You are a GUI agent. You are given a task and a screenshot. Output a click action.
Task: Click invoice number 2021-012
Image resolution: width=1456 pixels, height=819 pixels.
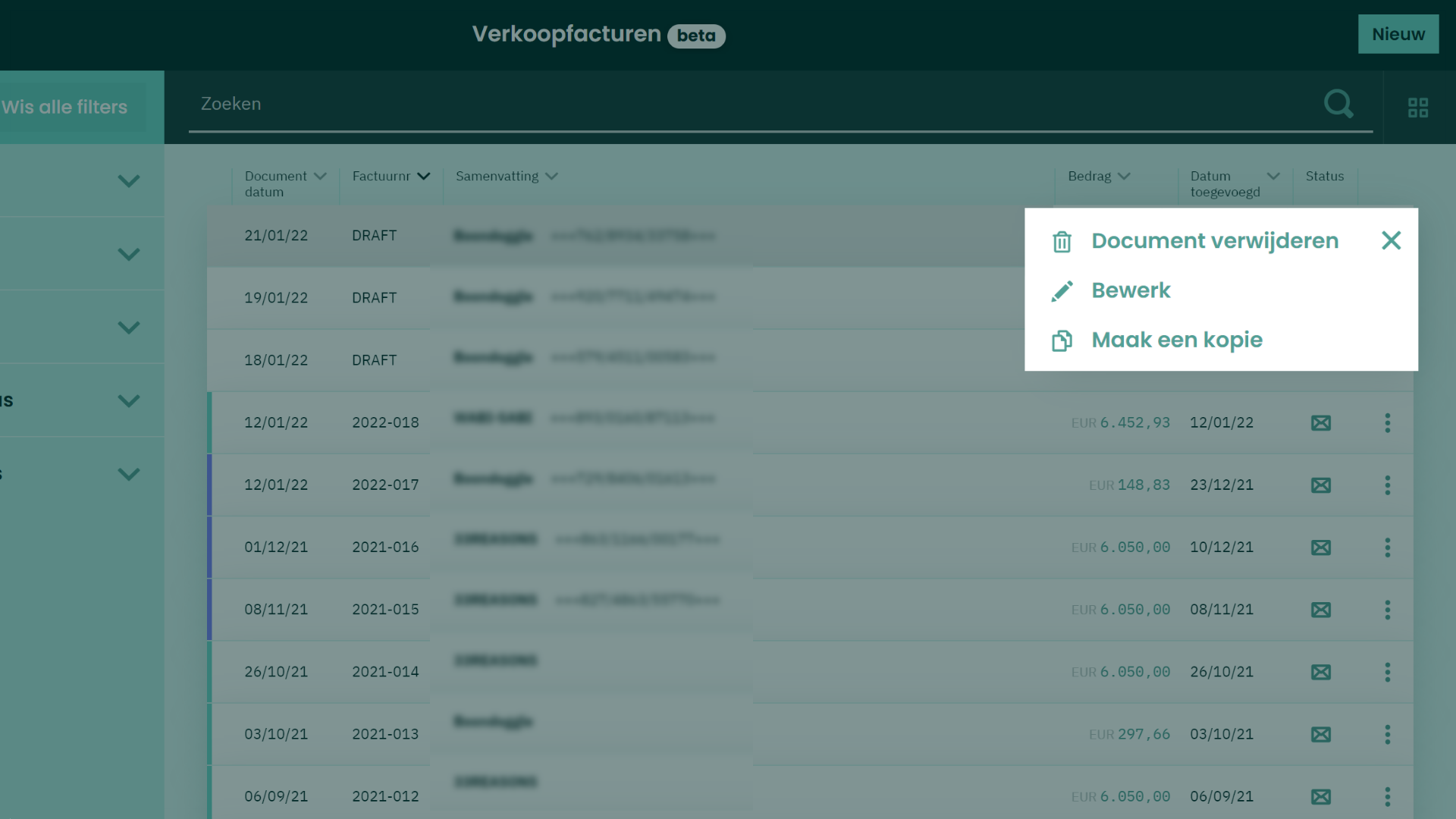[385, 796]
